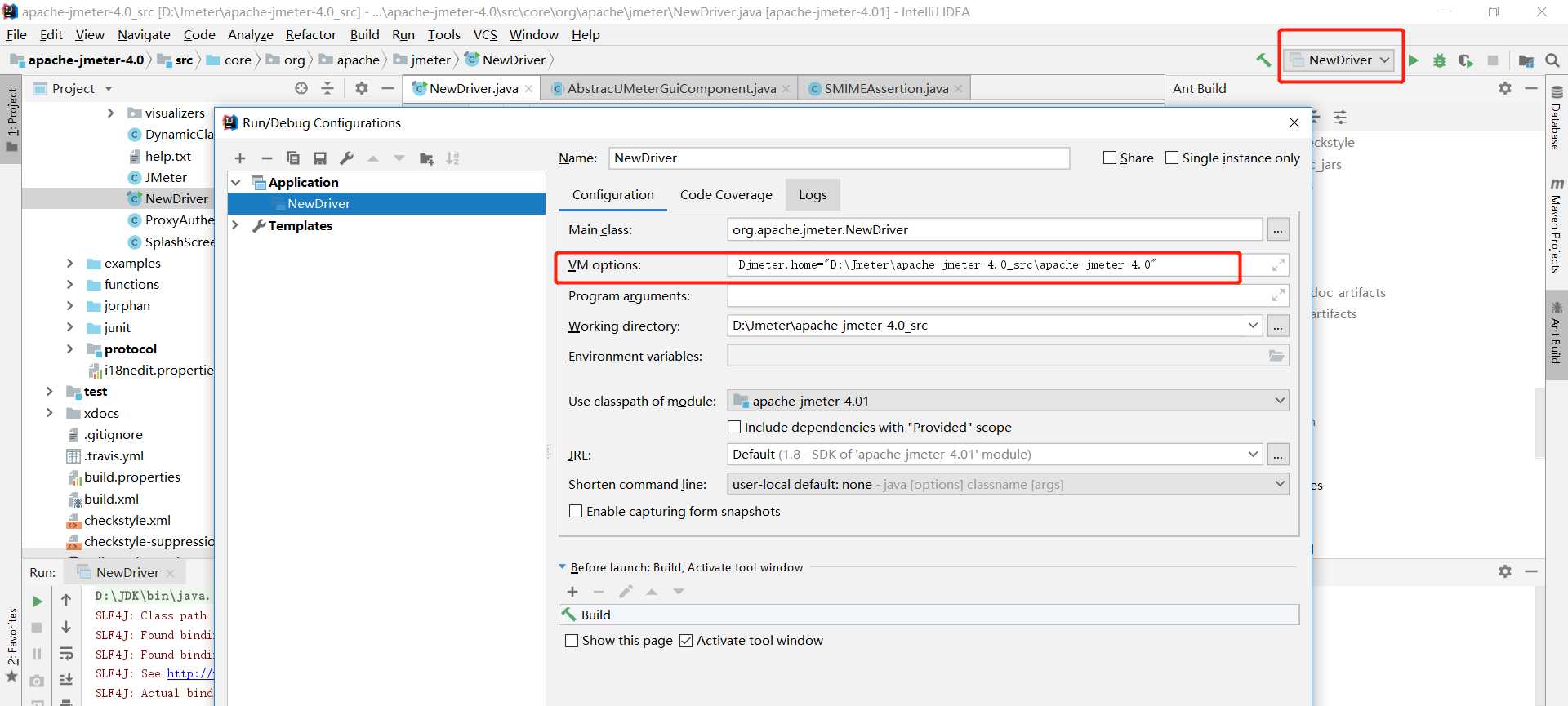Screen dimensions: 1568x706
Task: Browse JRE with ellipsis button
Action: (1278, 455)
